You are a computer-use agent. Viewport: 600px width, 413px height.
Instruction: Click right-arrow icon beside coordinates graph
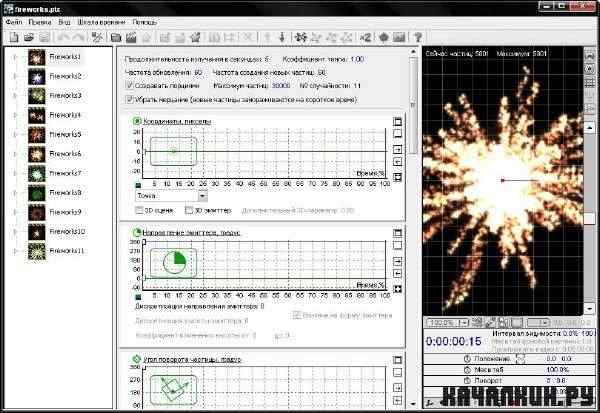(x=398, y=149)
